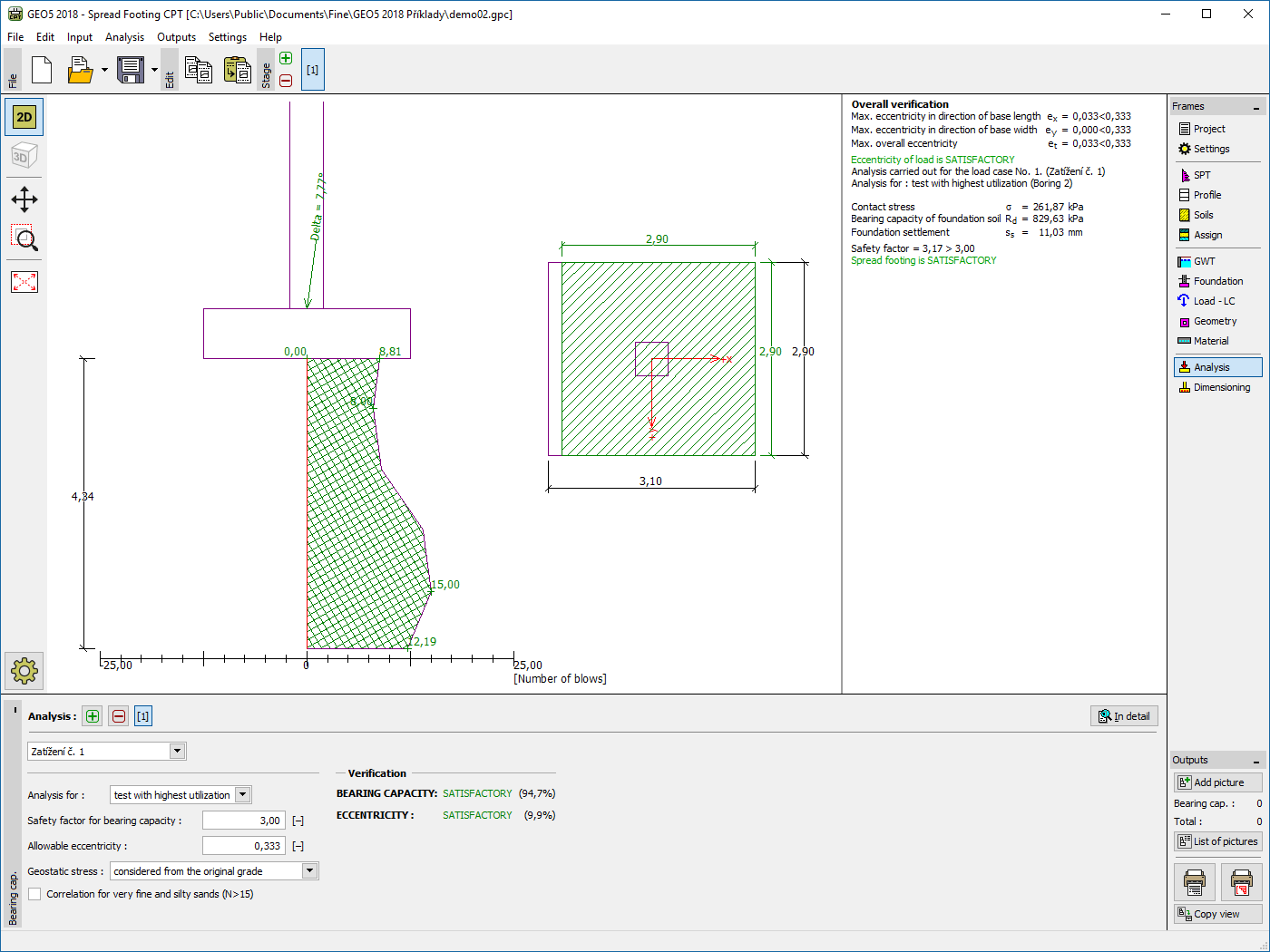This screenshot has height=952, width=1270.
Task: Click the Add picture button
Action: tap(1217, 782)
